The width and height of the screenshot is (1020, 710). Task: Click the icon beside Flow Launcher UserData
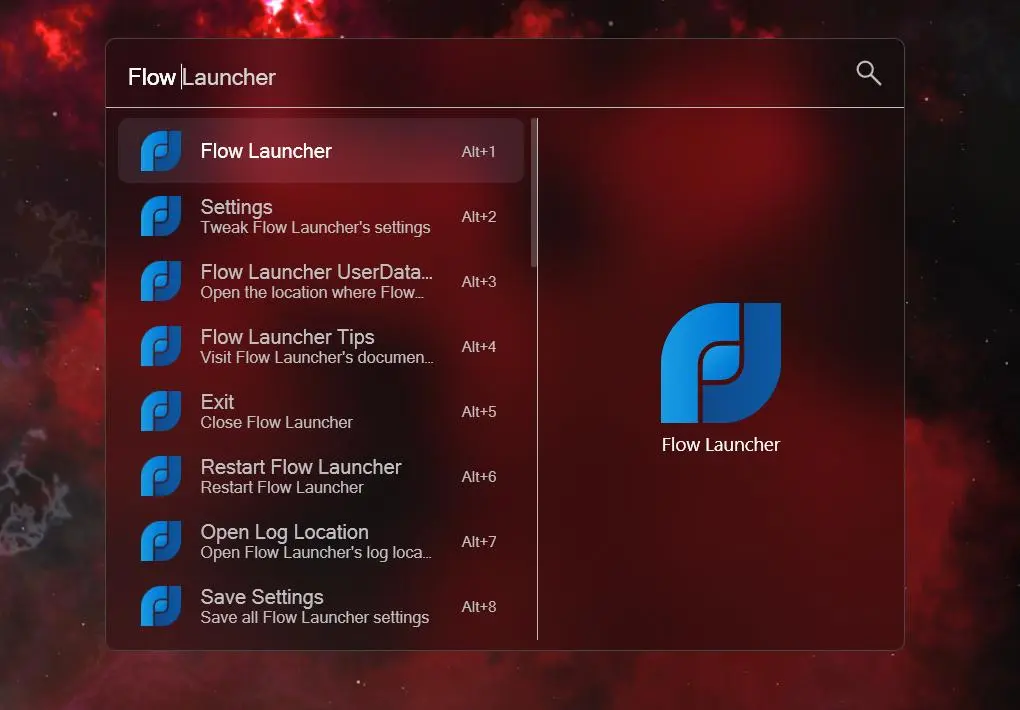[161, 281]
